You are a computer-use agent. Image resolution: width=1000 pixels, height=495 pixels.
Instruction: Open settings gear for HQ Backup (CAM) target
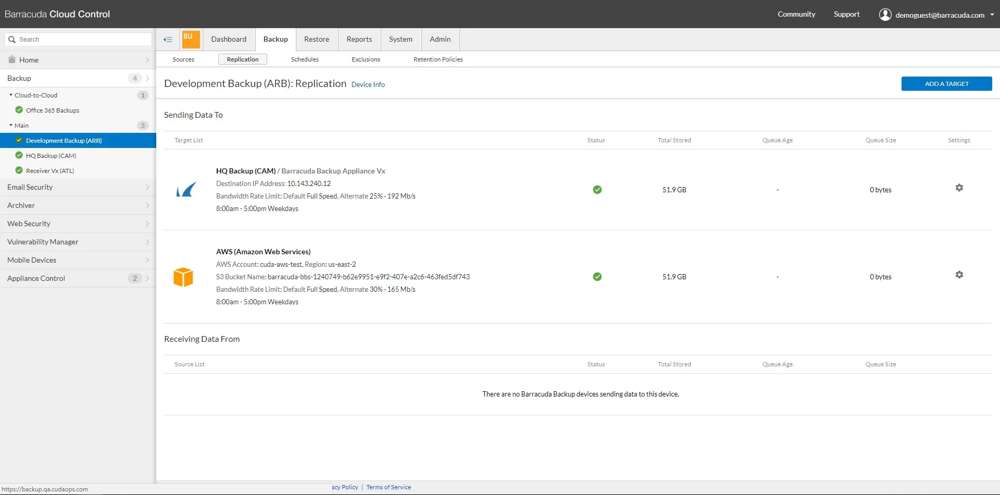coord(959,188)
